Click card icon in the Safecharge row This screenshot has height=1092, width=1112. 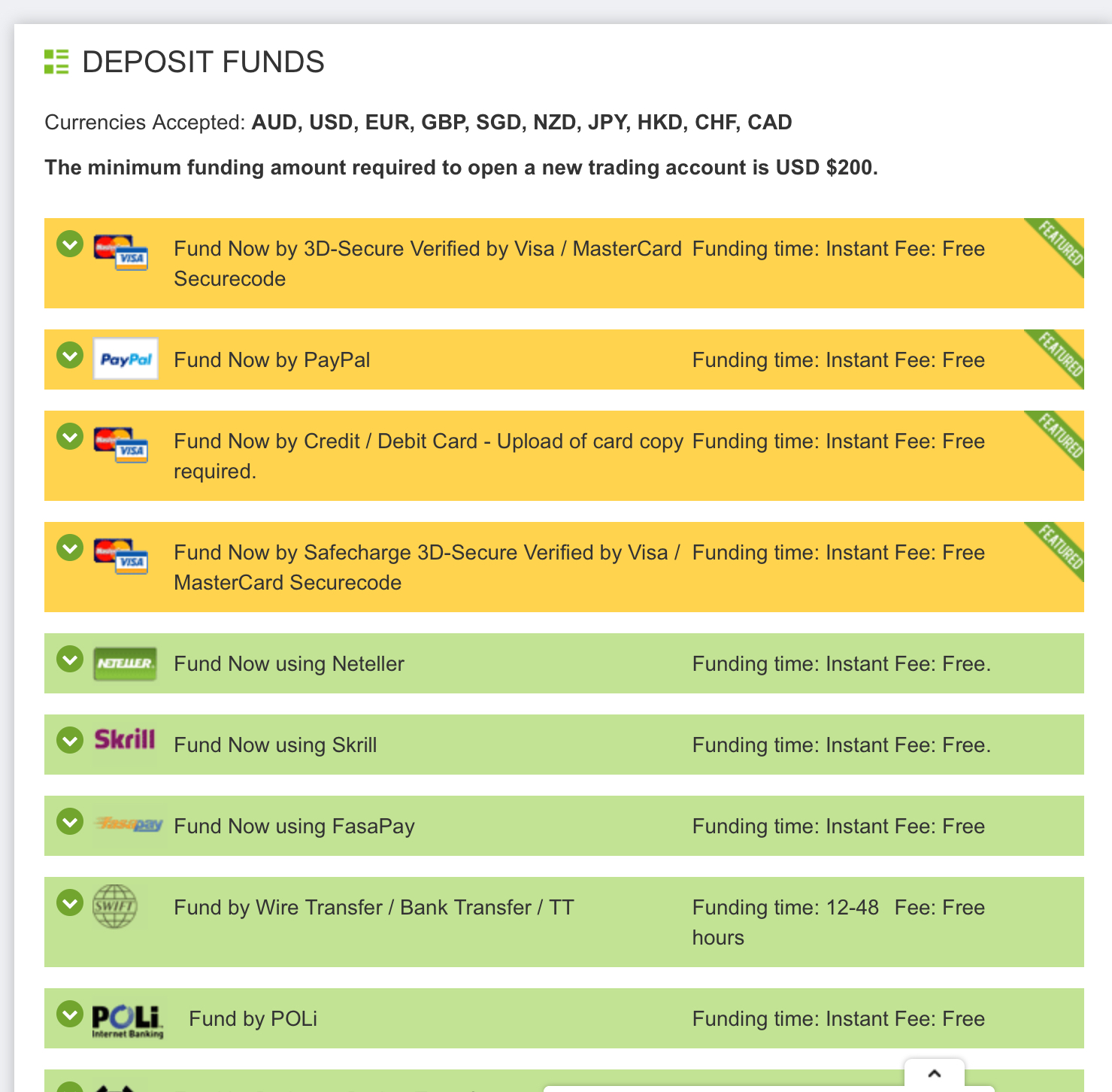121,556
